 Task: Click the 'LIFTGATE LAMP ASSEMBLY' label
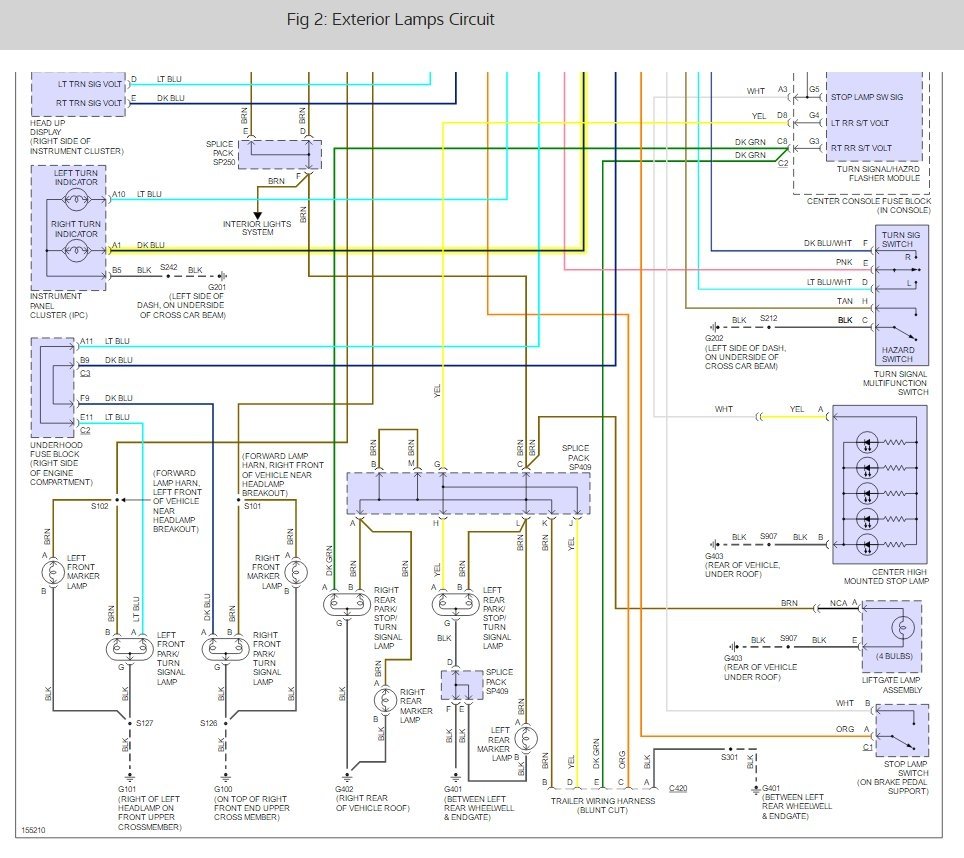(x=891, y=685)
